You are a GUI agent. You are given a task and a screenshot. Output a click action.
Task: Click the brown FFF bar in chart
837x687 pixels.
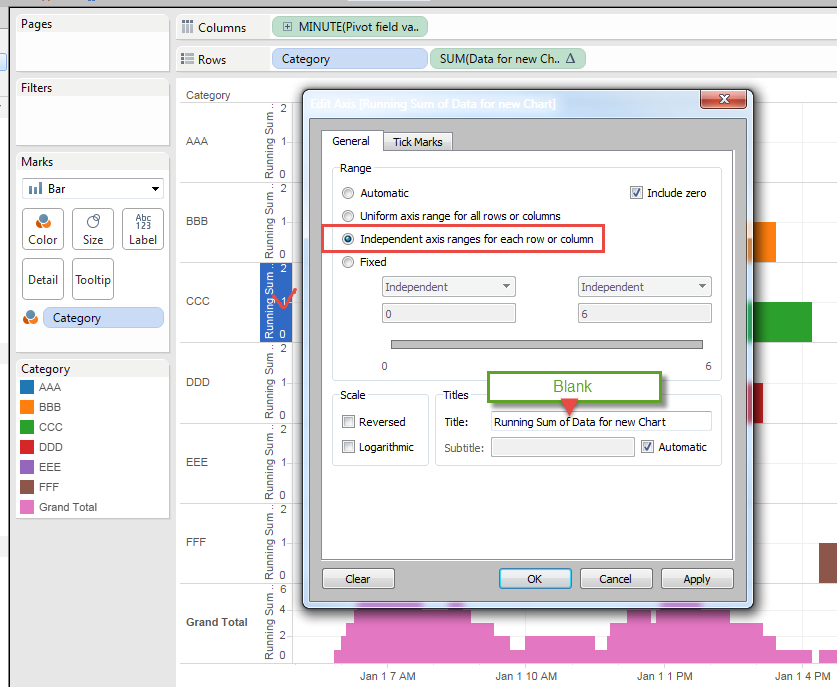828,563
